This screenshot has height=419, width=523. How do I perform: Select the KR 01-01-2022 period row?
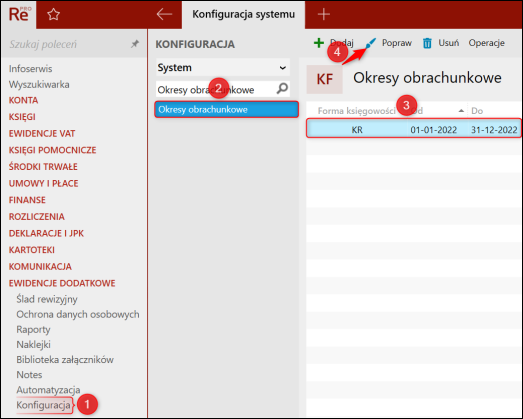[414, 129]
